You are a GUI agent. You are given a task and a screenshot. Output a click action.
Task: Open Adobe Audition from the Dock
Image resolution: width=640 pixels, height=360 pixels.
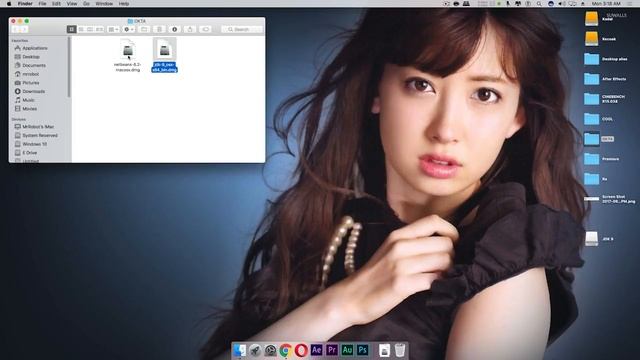tap(347, 350)
